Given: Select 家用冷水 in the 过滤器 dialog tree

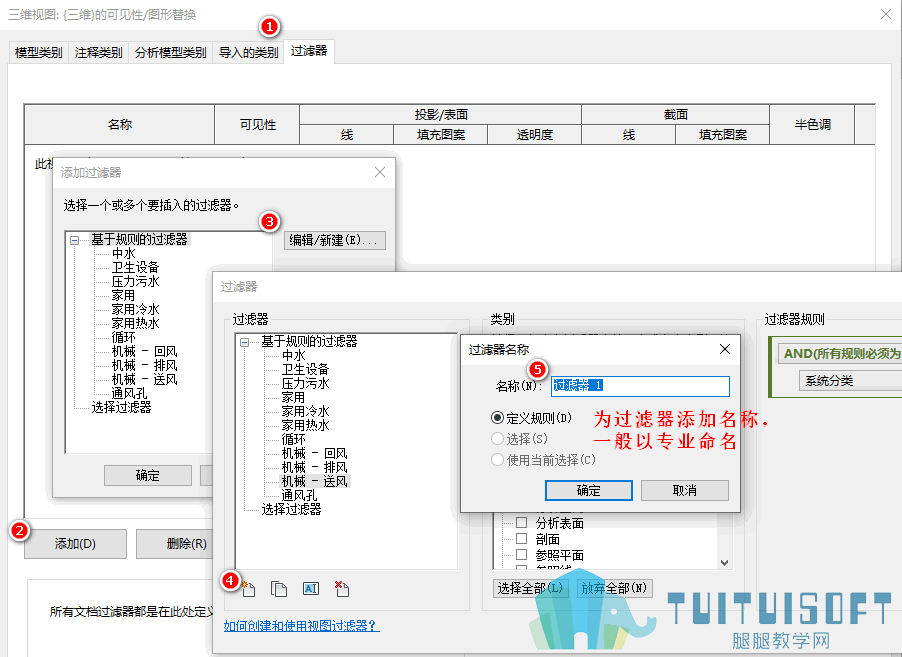Looking at the screenshot, I should (305, 411).
